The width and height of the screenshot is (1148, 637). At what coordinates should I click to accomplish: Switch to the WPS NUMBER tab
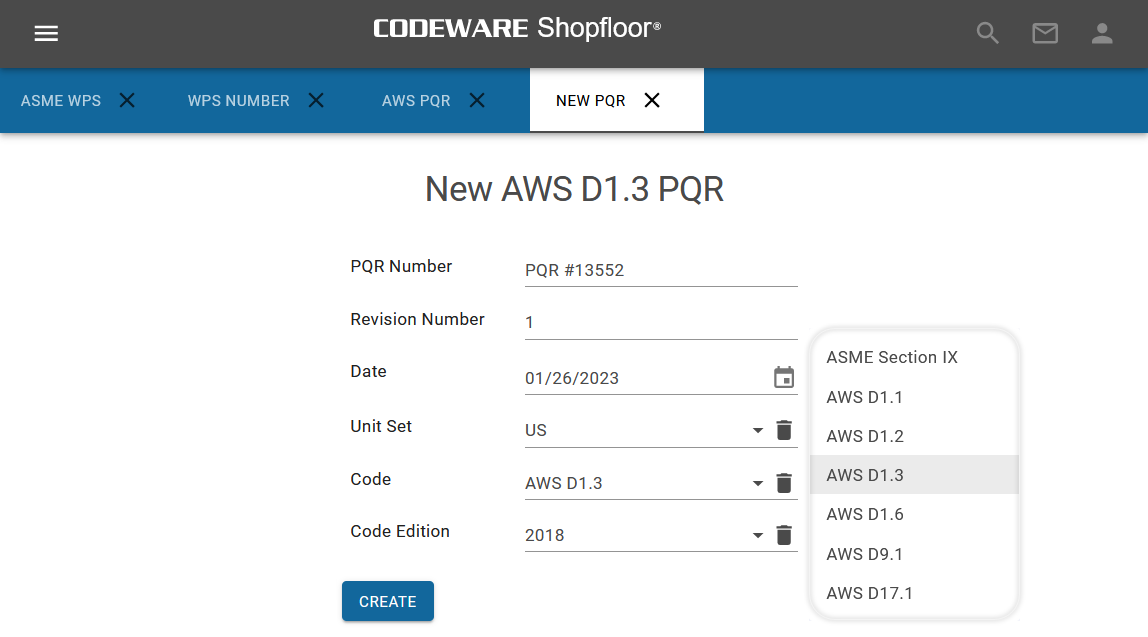pos(239,100)
